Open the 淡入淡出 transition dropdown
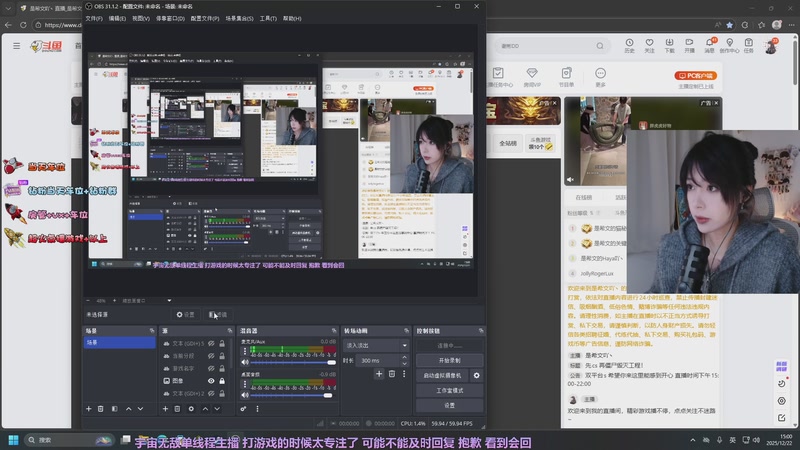The height and width of the screenshot is (450, 800). (376, 345)
